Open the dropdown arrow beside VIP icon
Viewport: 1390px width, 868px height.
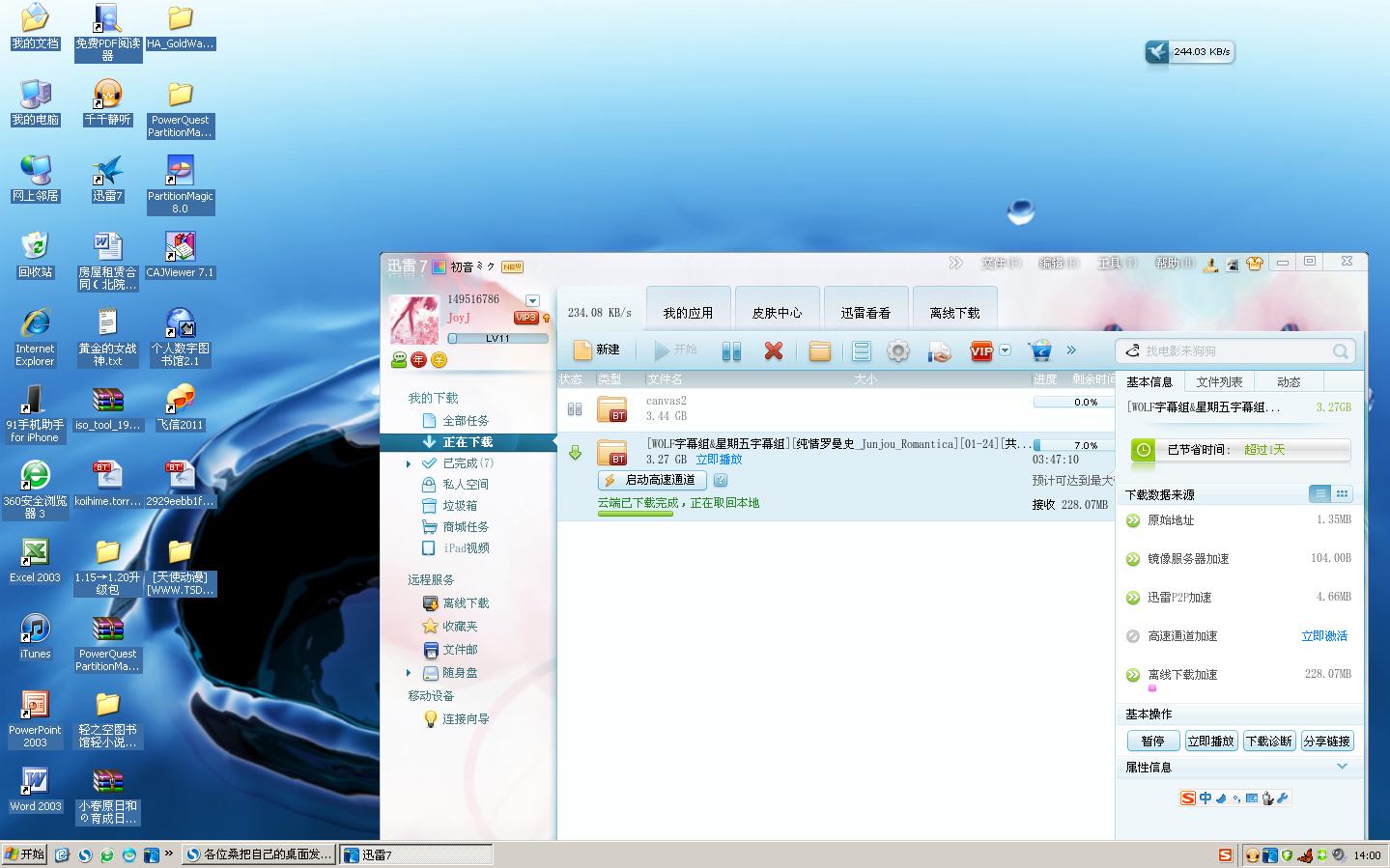[x=1005, y=350]
